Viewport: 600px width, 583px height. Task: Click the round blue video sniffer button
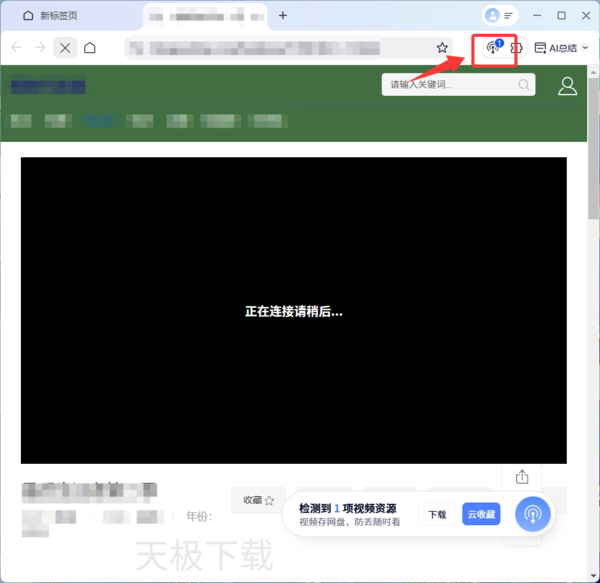(532, 514)
